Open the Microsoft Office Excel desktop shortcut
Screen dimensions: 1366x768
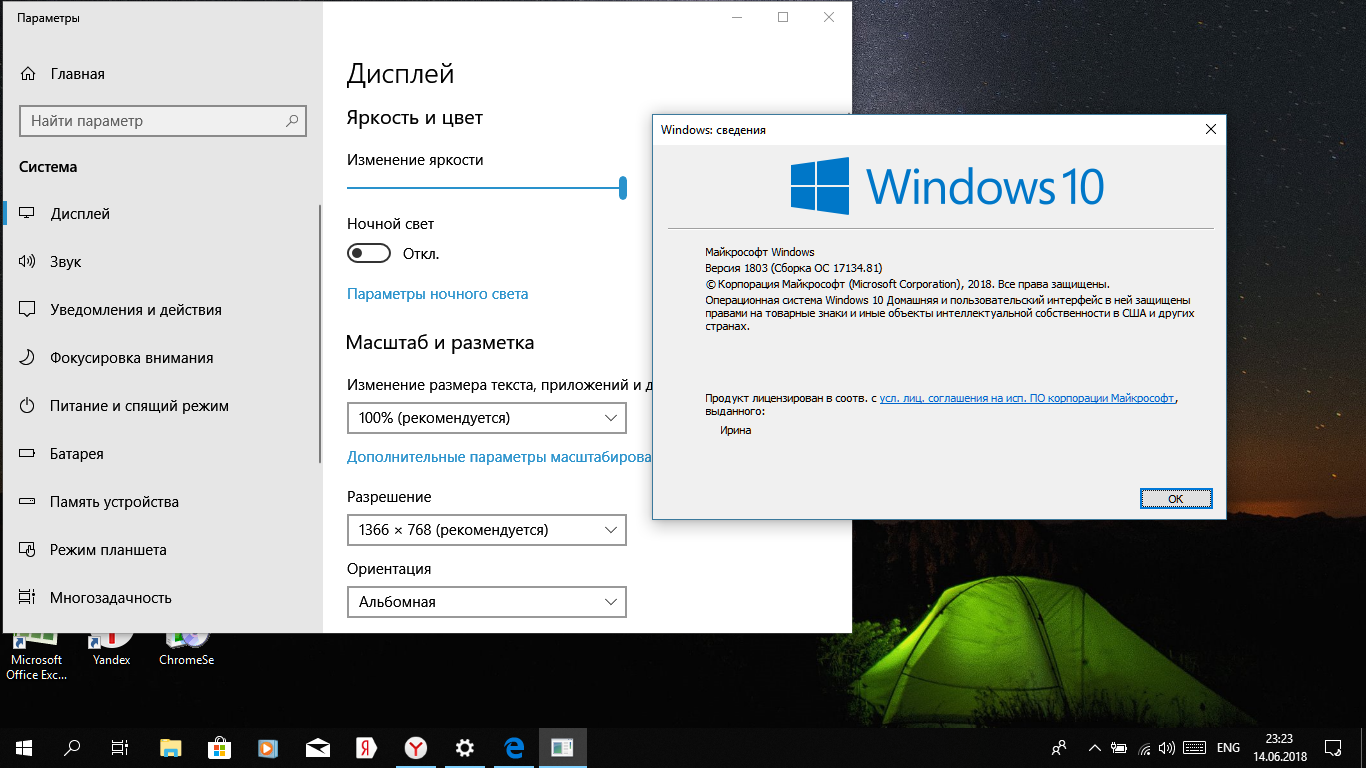coord(36,655)
